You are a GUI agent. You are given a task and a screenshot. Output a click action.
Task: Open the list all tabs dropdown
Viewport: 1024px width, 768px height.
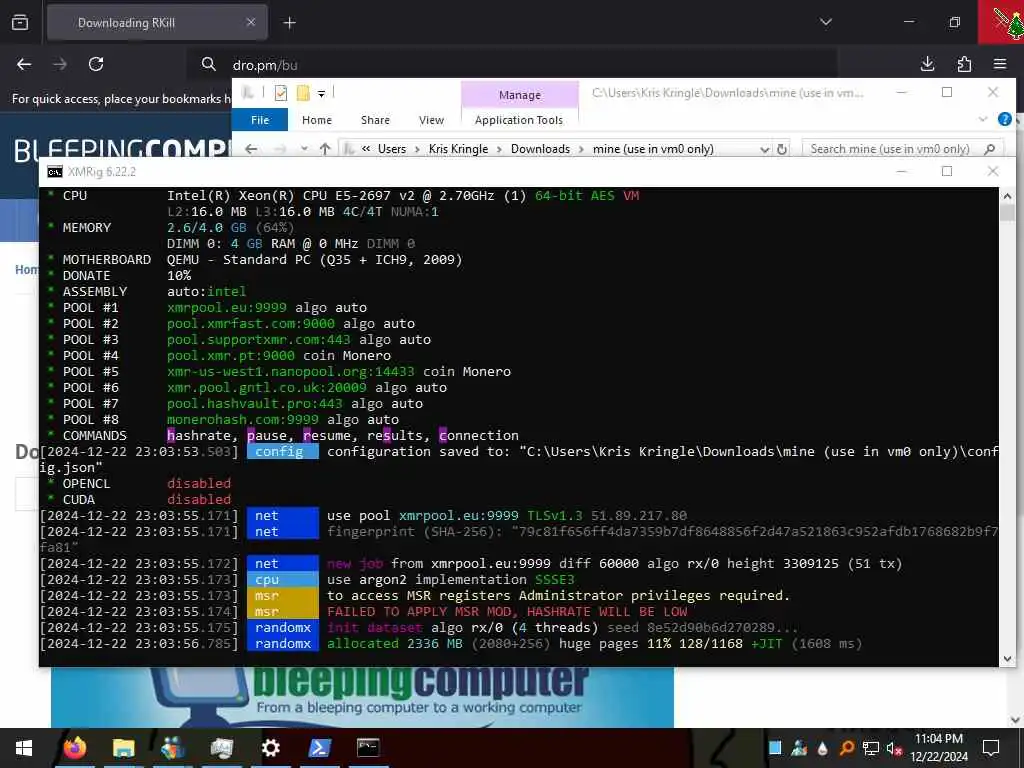[825, 22]
